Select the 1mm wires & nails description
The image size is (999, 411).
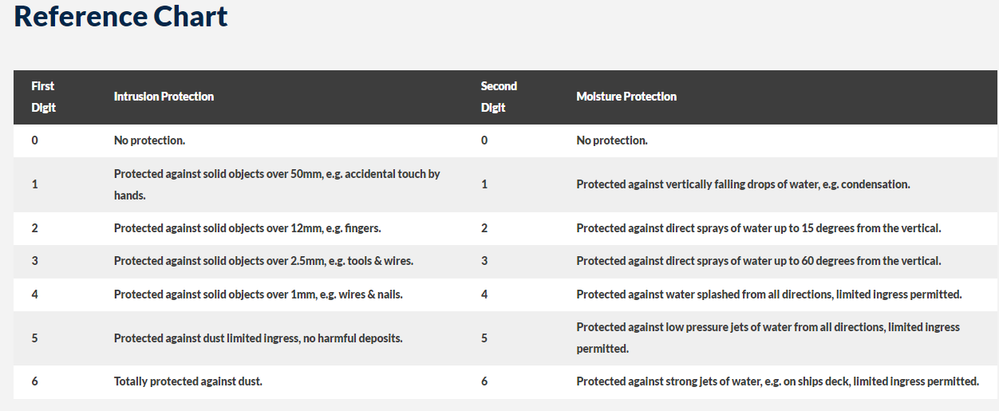[259, 294]
